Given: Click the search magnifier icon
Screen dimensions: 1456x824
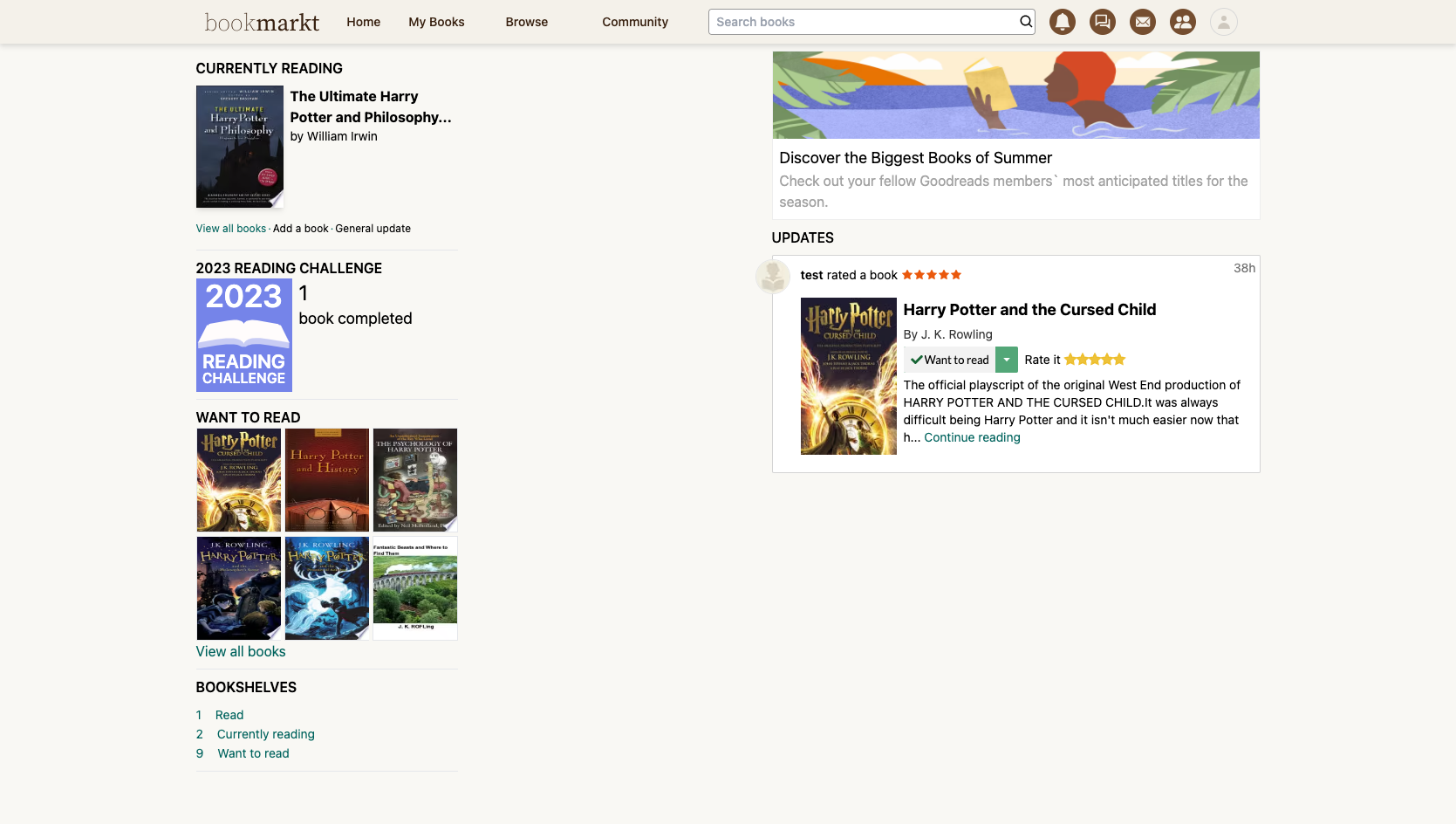Looking at the screenshot, I should pos(1026,22).
